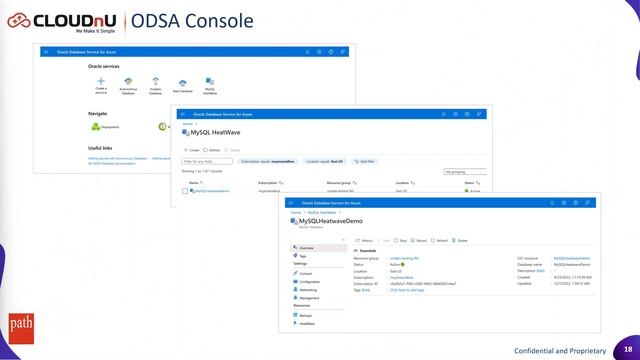Click Home breadcrumb above MySQL HeatWave list title
The image size is (640, 360).
coord(187,124)
